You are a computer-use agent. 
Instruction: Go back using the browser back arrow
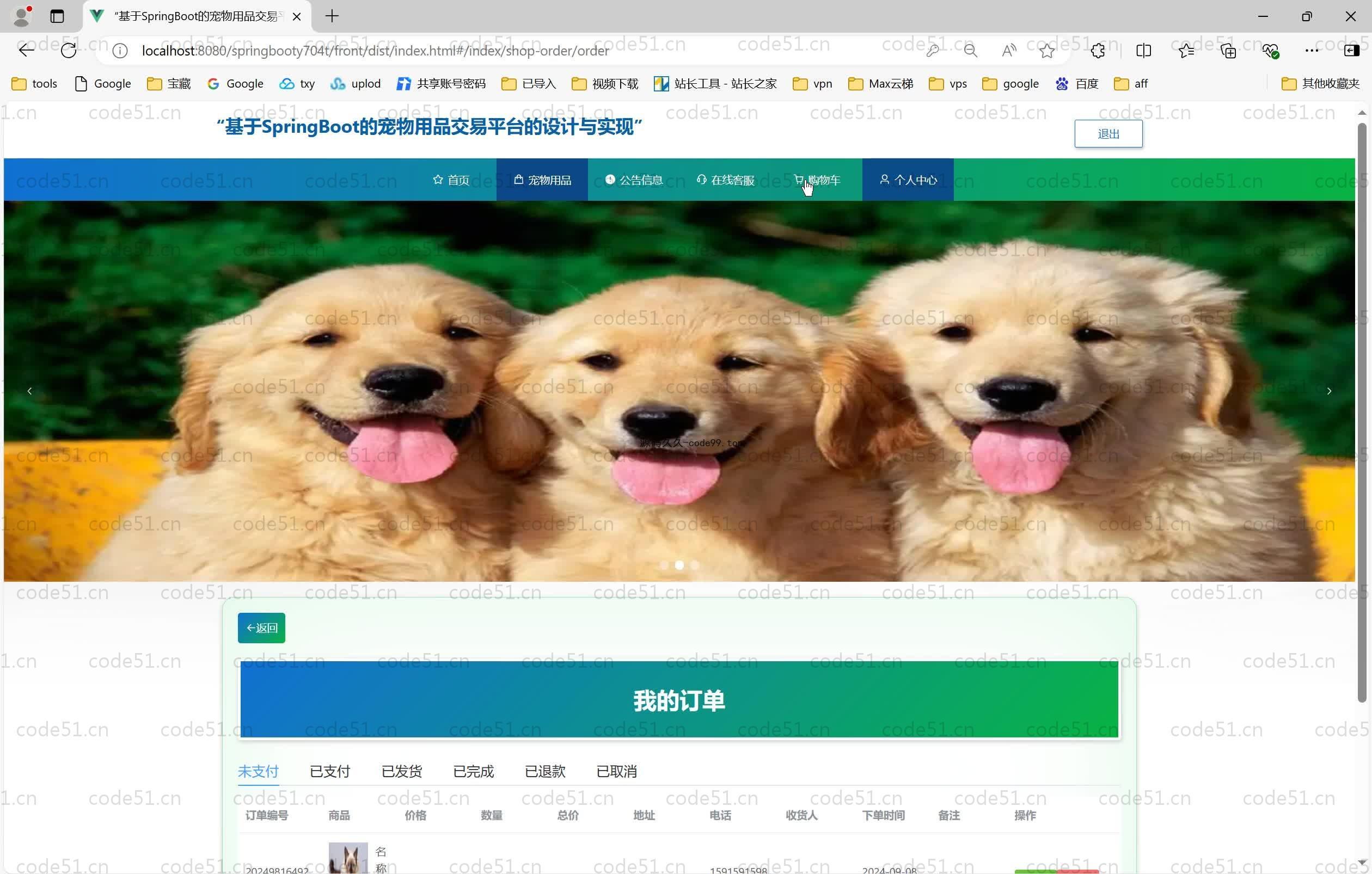click(26, 51)
